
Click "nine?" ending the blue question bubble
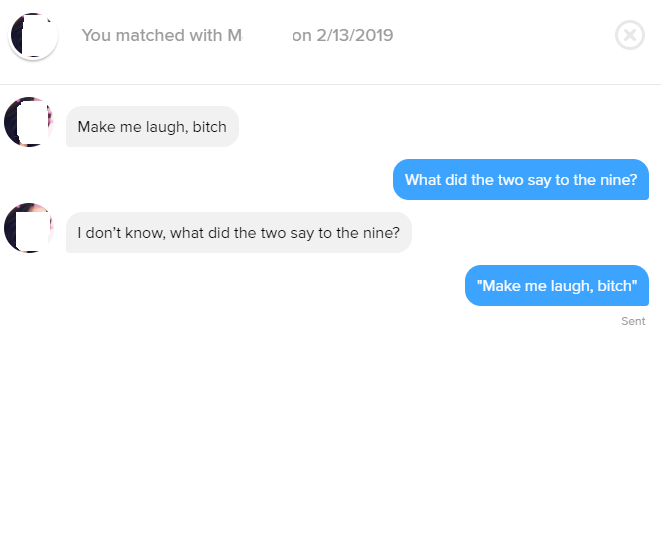[x=617, y=180]
